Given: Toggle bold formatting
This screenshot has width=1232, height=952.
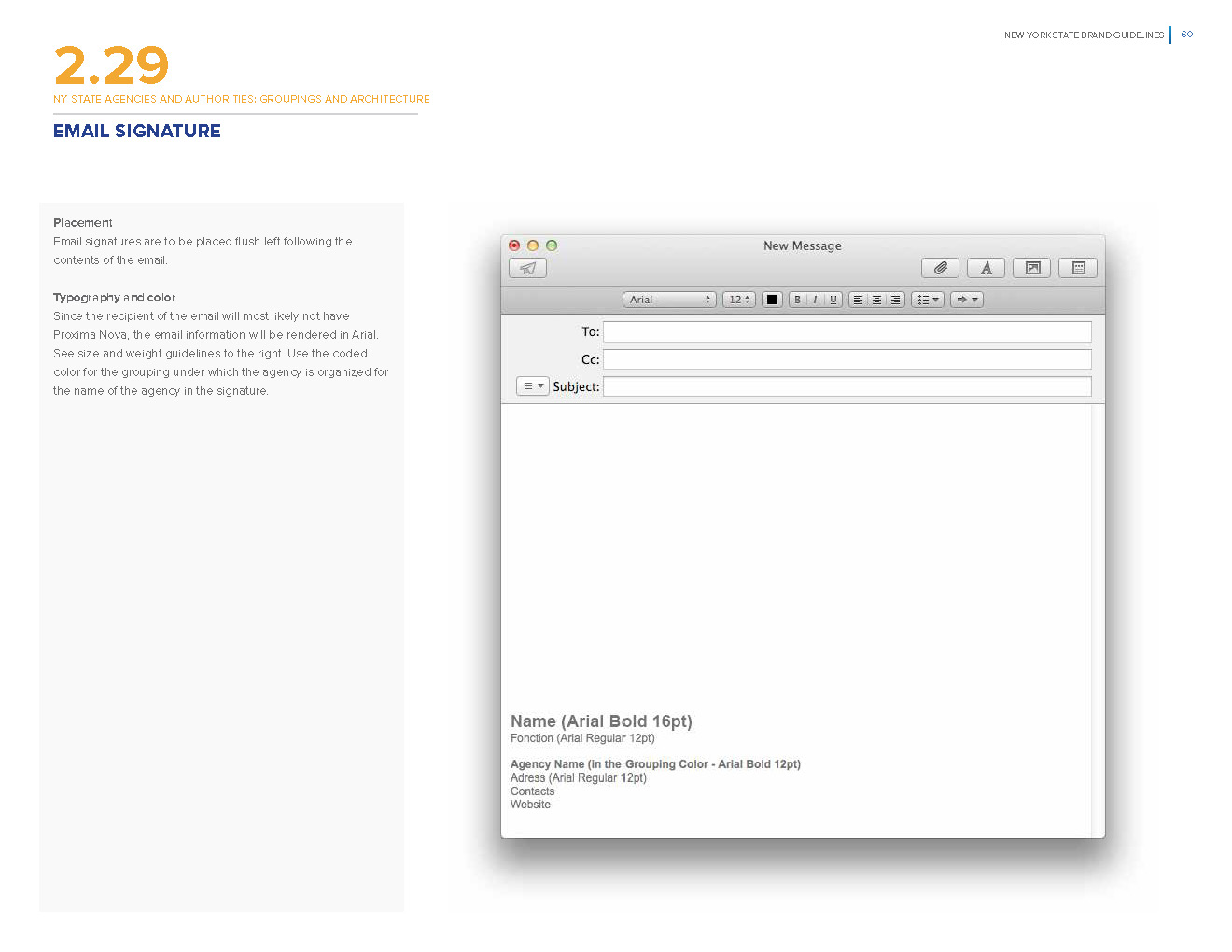Looking at the screenshot, I should pos(797,300).
